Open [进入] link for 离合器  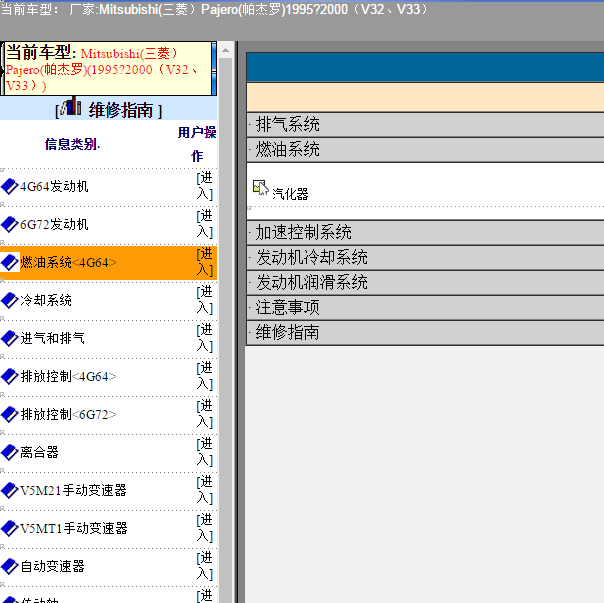pos(205,452)
